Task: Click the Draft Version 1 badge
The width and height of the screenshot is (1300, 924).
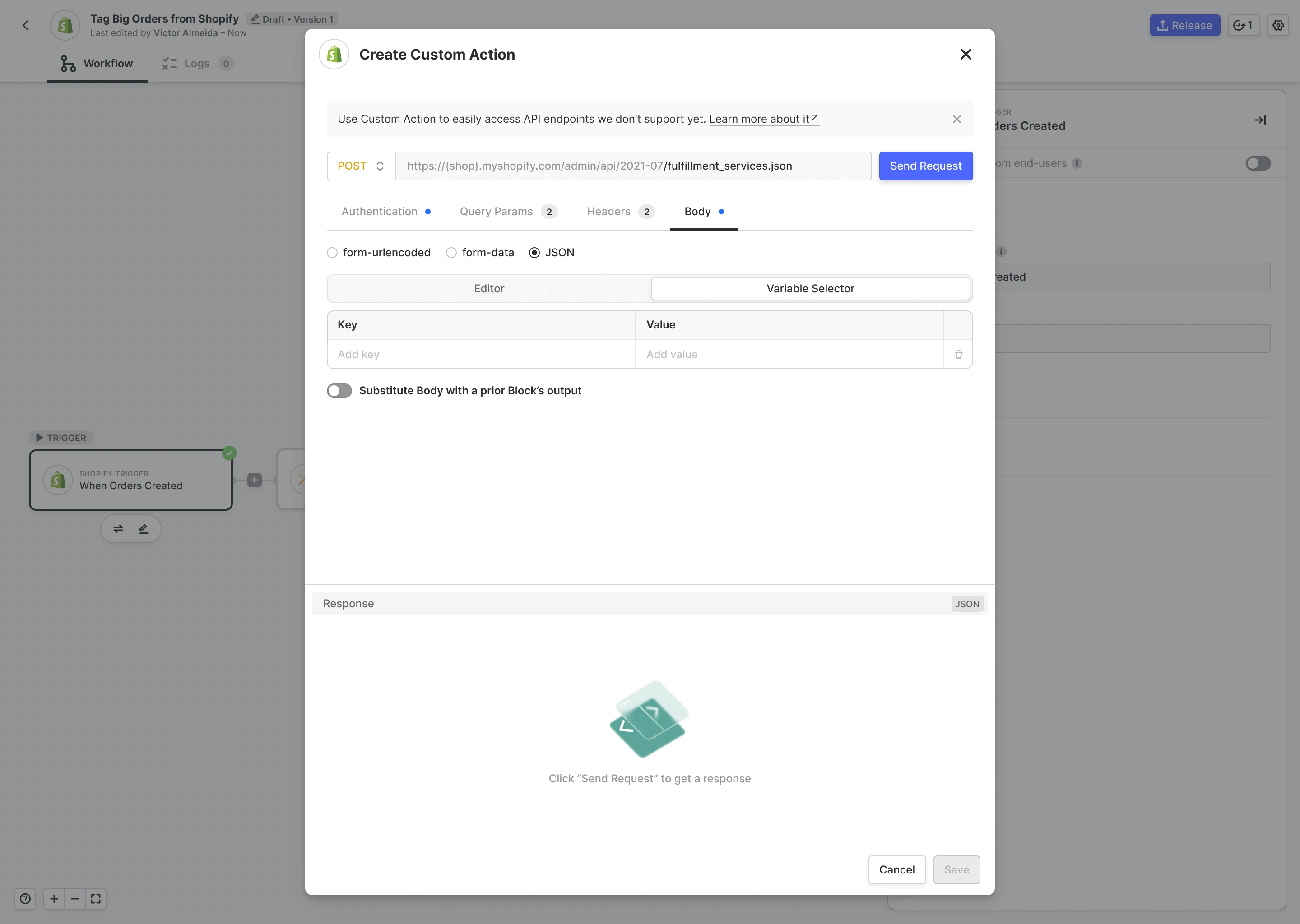Action: click(x=292, y=19)
